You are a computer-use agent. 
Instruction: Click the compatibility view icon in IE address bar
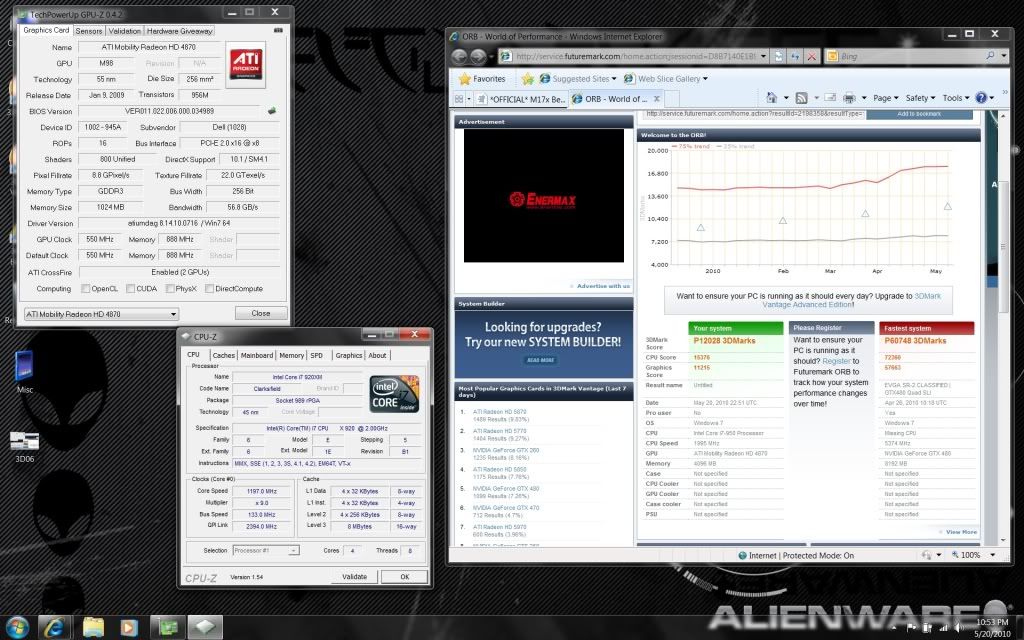click(778, 56)
